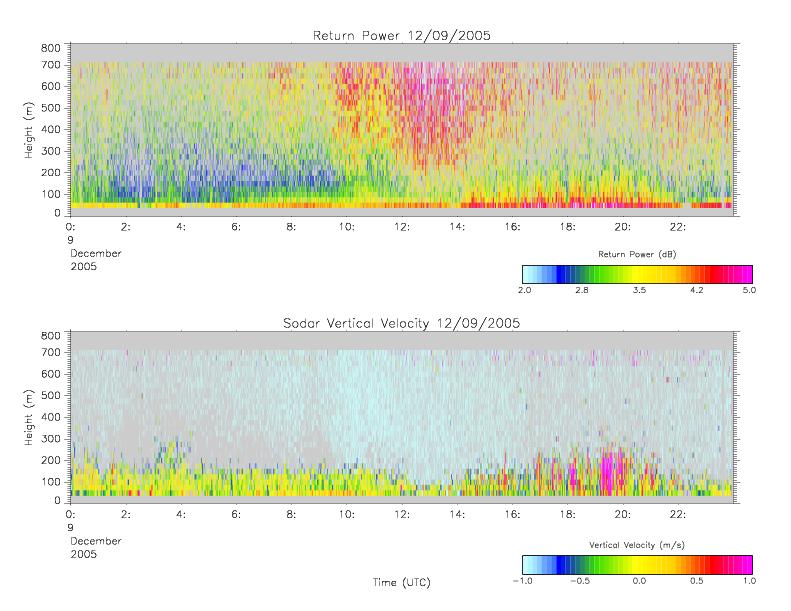Click the '6:' time tick on the bottom plot
Image resolution: width=791 pixels, height=611 pixels.
pyautogui.click(x=236, y=515)
